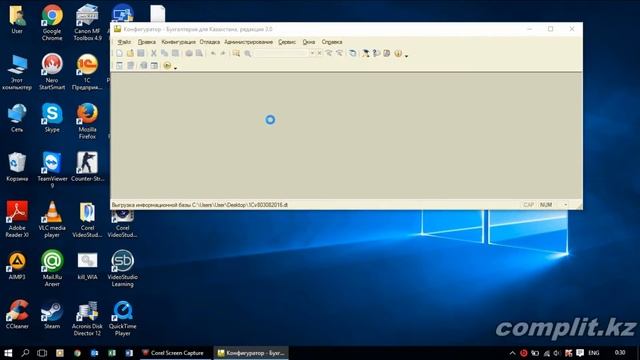The image size is (640, 360).
Task: Show hidden tray icons chevron
Action: click(x=513, y=353)
